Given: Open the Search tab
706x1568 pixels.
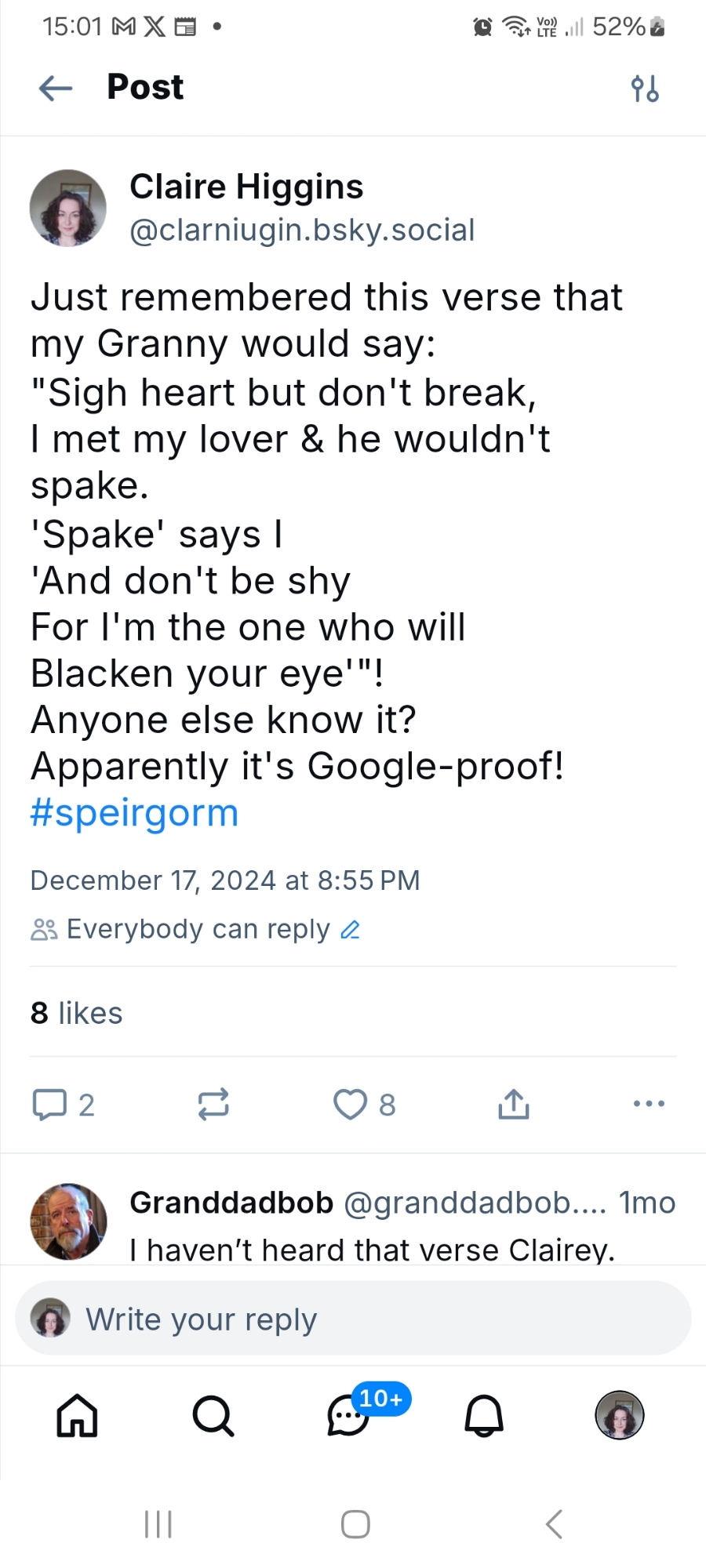Looking at the screenshot, I should (x=213, y=1416).
